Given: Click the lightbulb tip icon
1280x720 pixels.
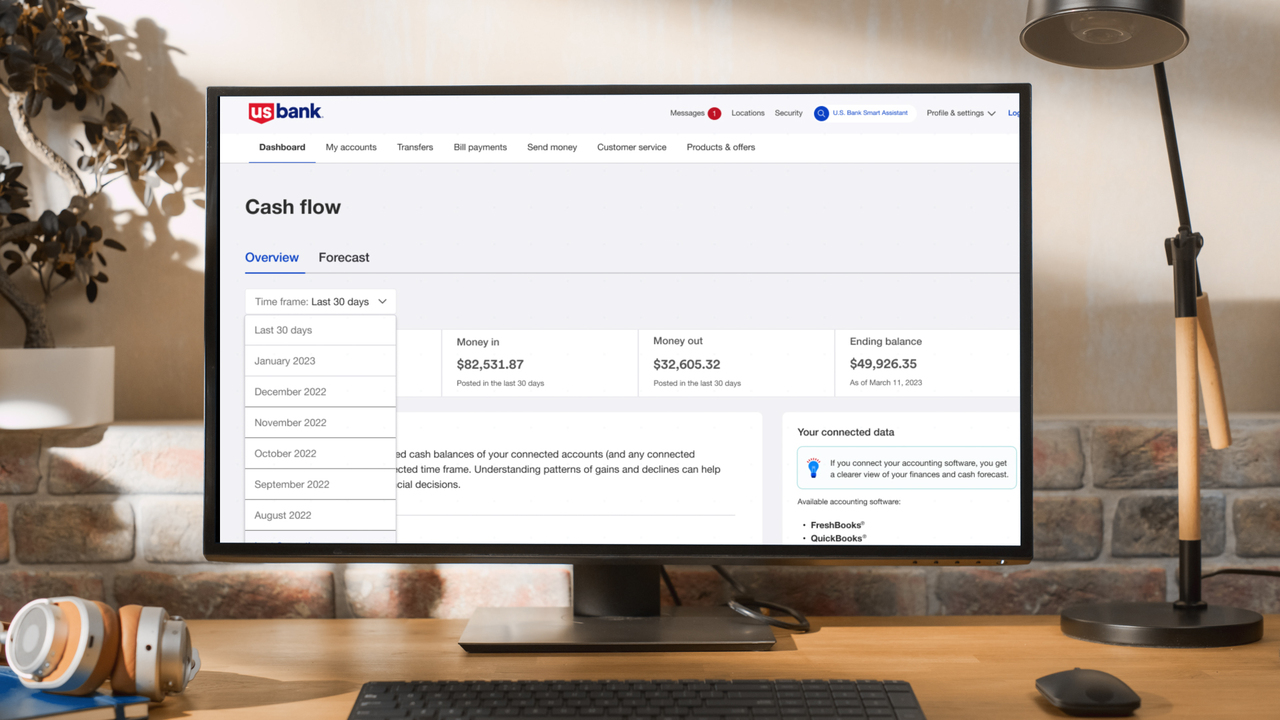Looking at the screenshot, I should (813, 468).
